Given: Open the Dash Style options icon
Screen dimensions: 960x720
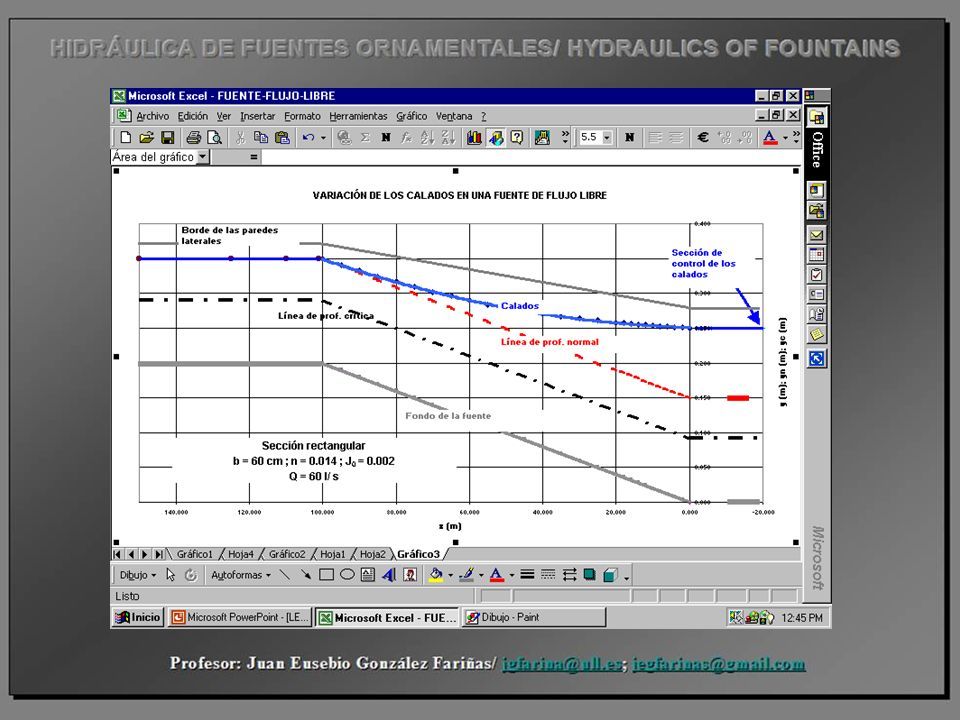Looking at the screenshot, I should [548, 575].
